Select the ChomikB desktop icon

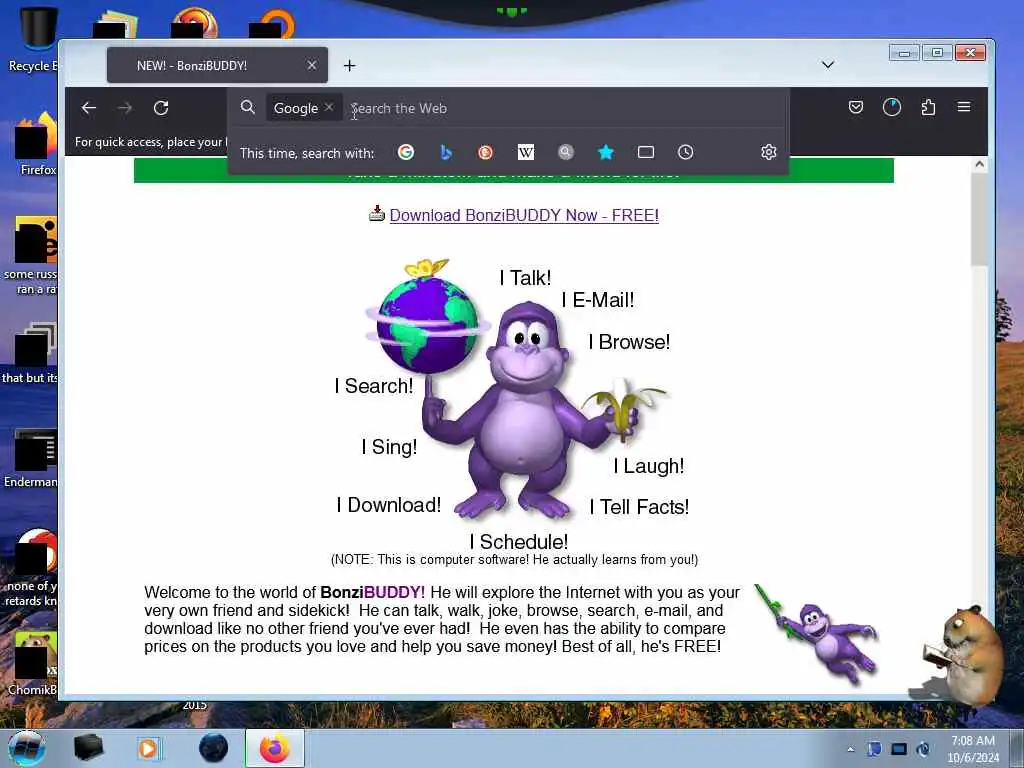coord(33,663)
